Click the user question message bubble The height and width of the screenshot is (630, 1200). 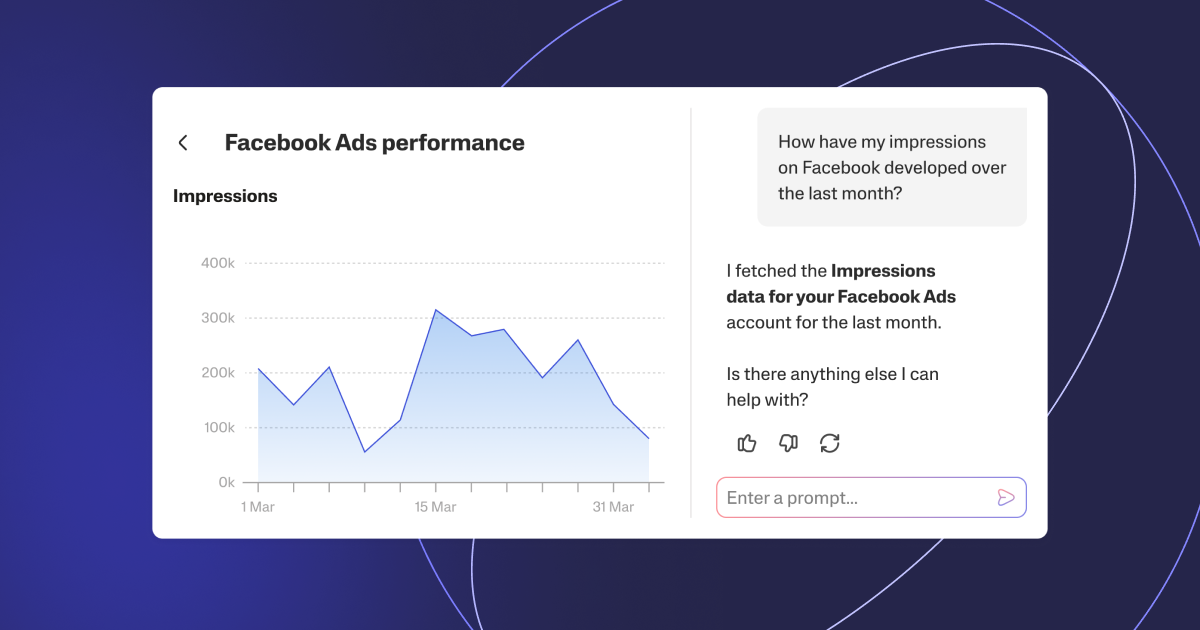tap(891, 168)
